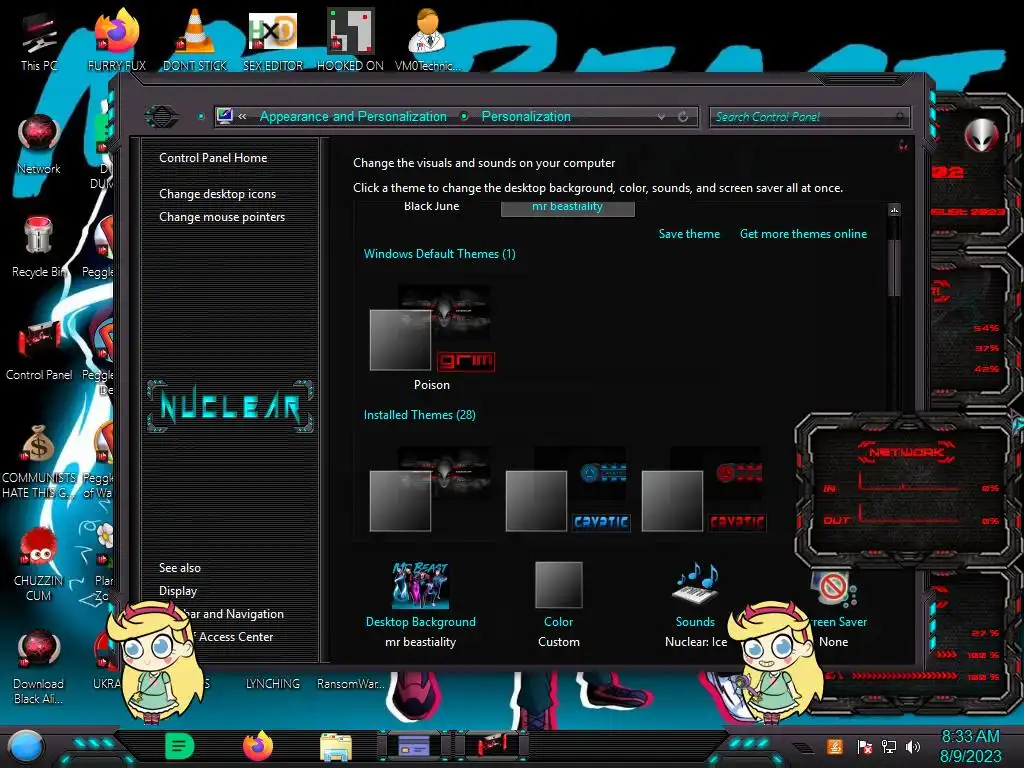Click Appearance and Personalization breadcrumb

353,116
